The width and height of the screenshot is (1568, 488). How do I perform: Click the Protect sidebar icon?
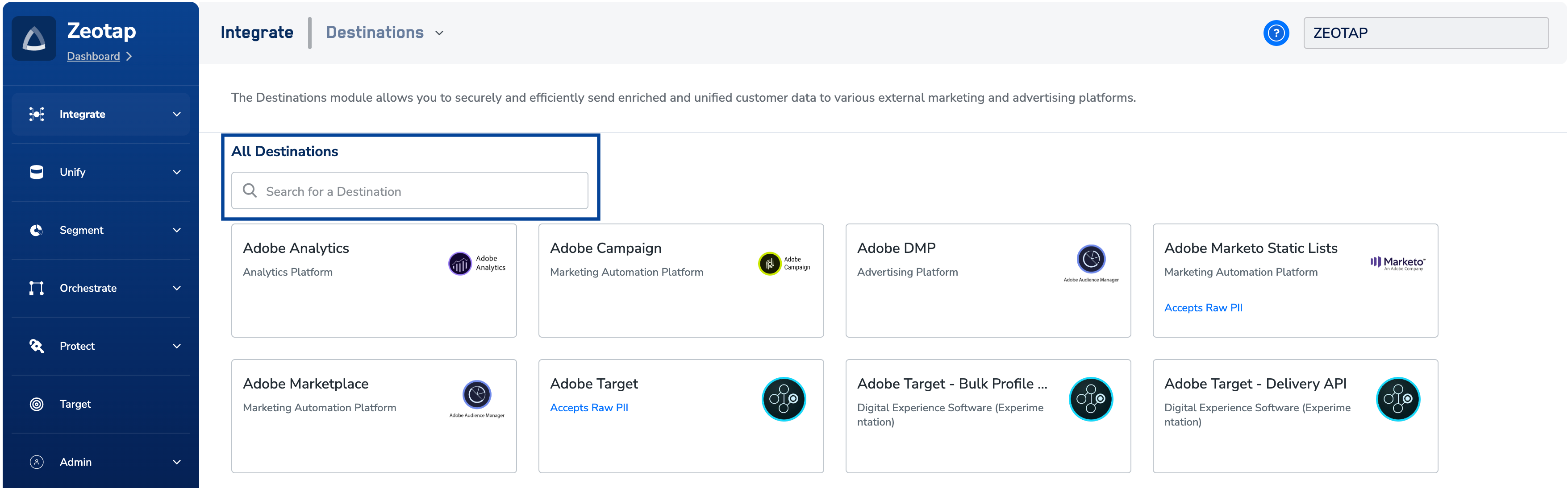coord(37,346)
